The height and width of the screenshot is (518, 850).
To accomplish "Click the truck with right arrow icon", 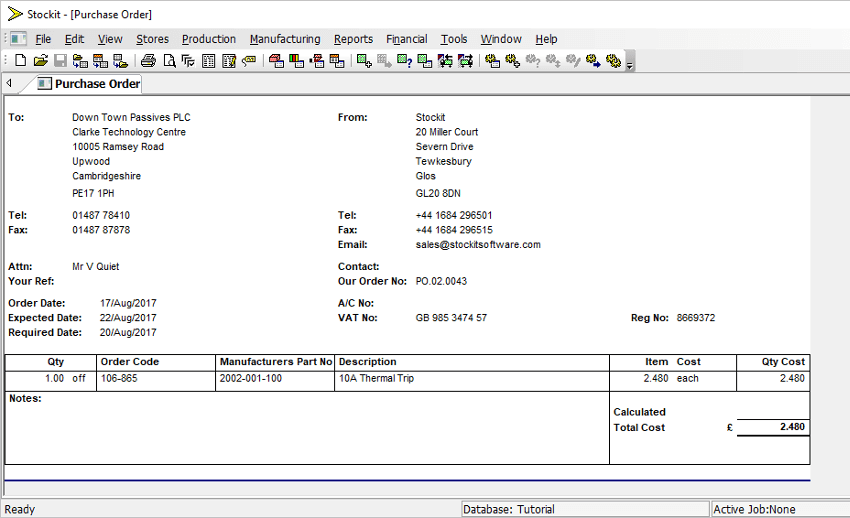I will point(465,61).
